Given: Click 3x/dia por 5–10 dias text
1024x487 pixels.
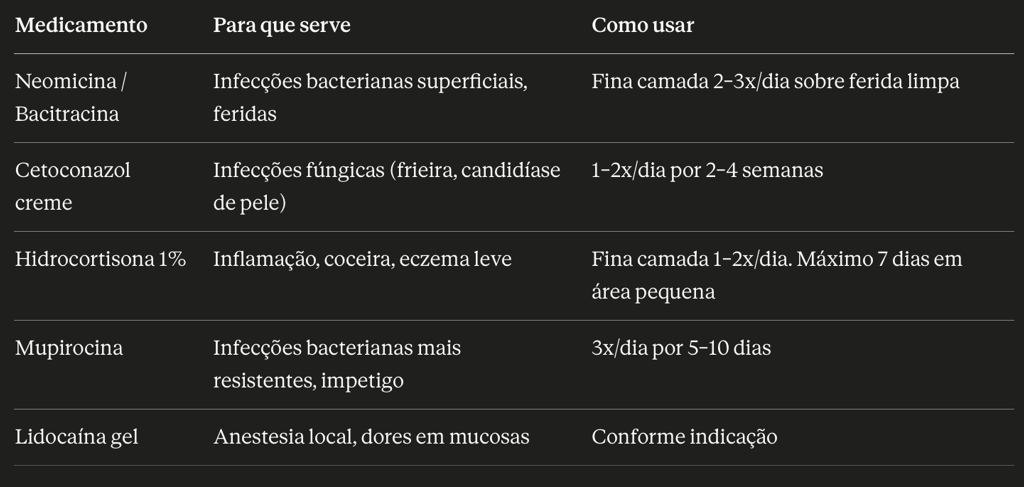Looking at the screenshot, I should pos(681,348).
